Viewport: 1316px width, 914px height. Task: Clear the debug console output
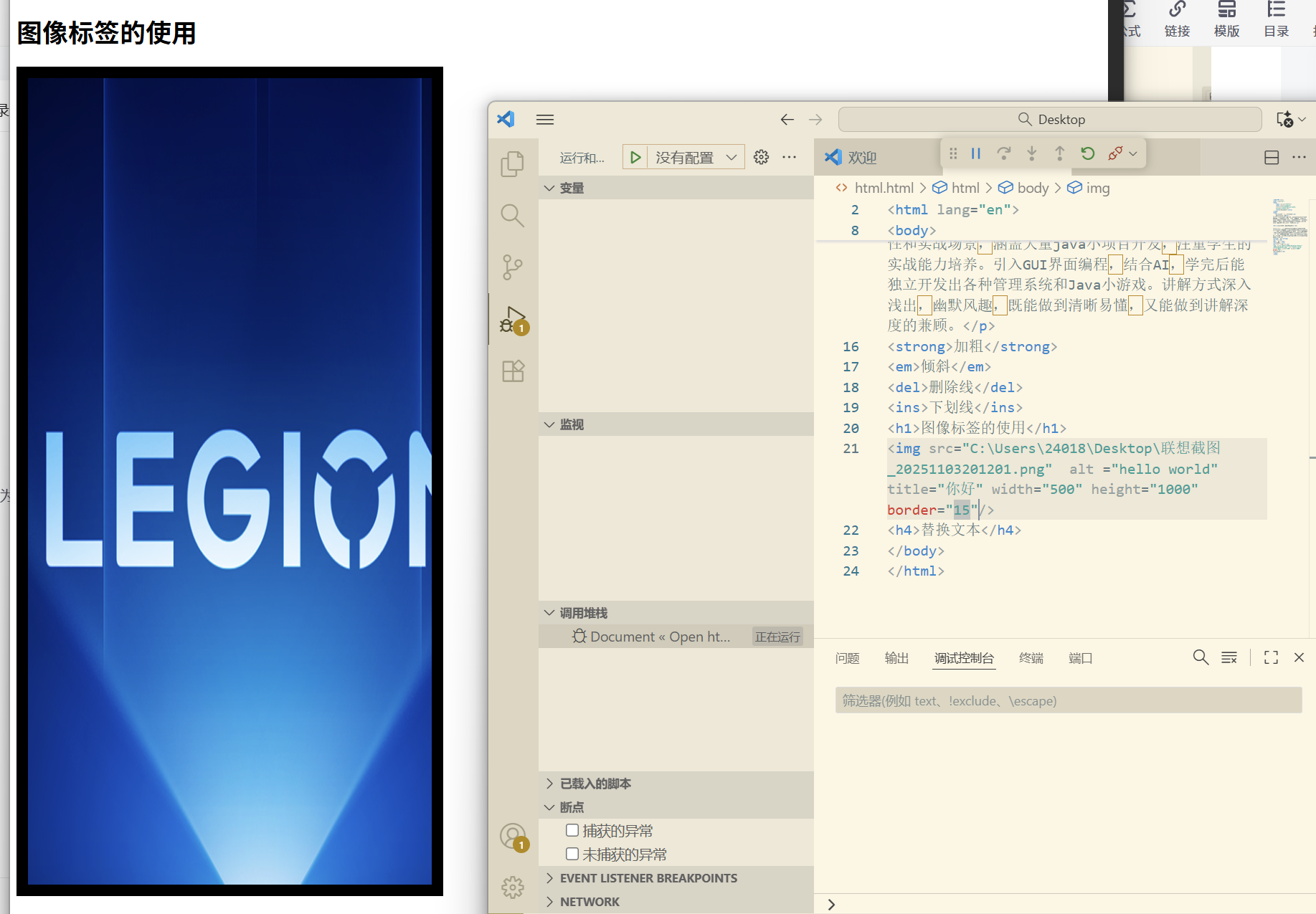pyautogui.click(x=1229, y=657)
